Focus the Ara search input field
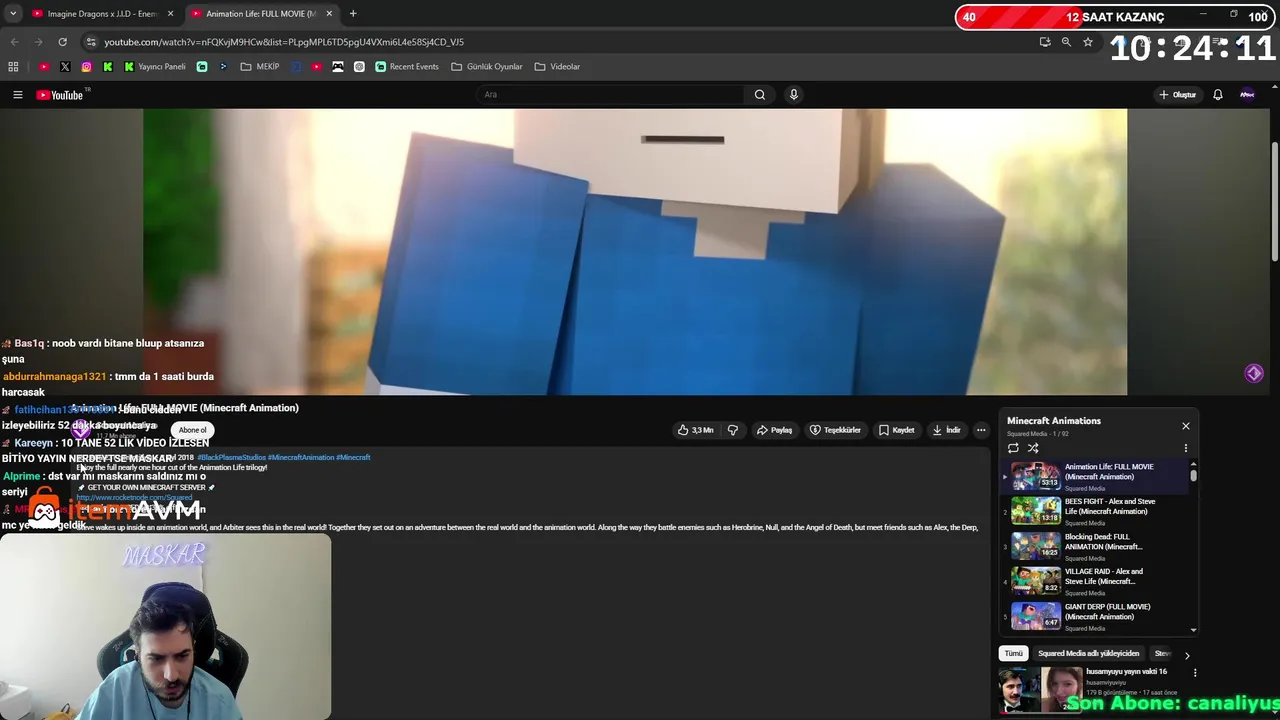 [610, 95]
